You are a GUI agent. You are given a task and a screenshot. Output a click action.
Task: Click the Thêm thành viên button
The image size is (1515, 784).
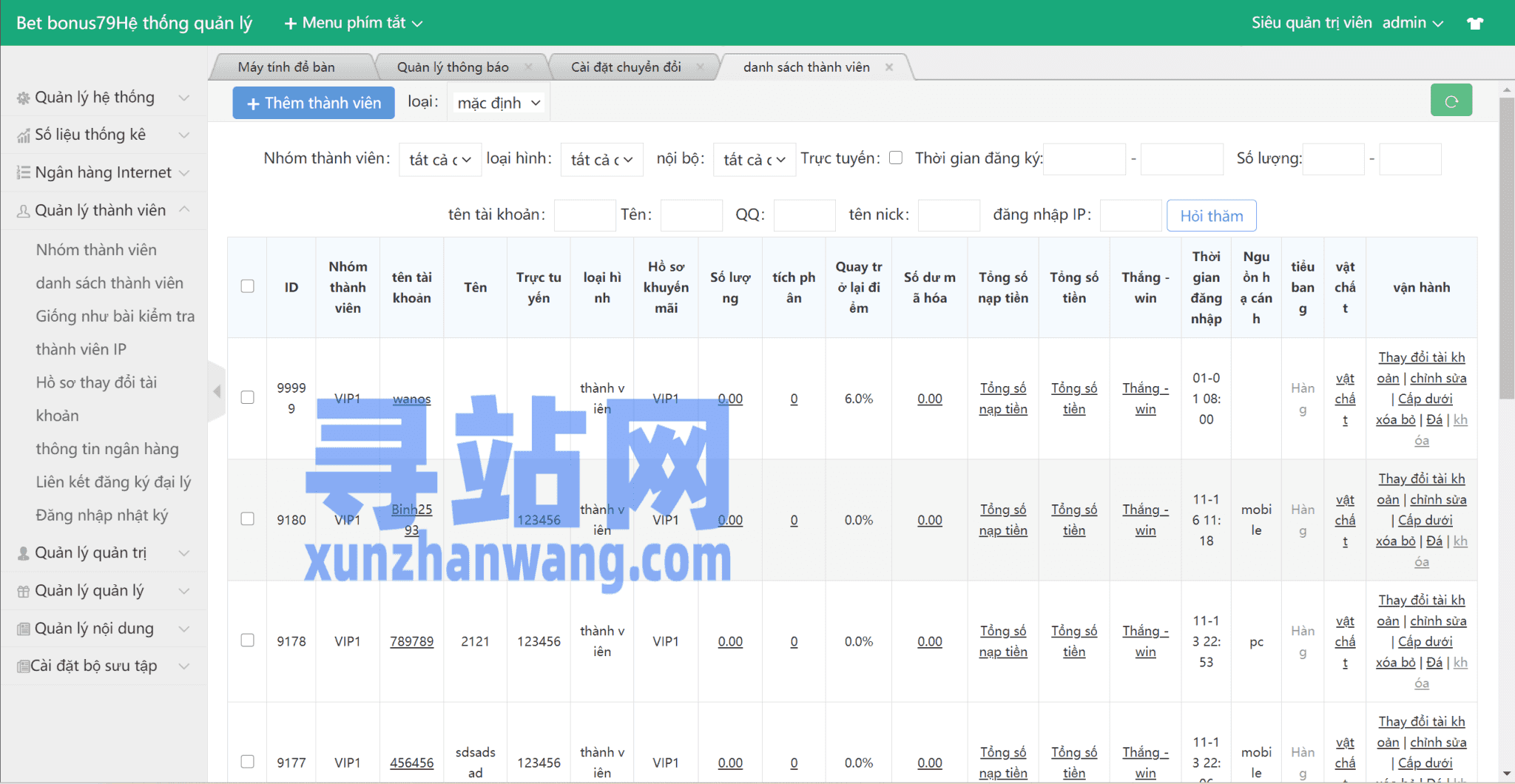point(314,103)
